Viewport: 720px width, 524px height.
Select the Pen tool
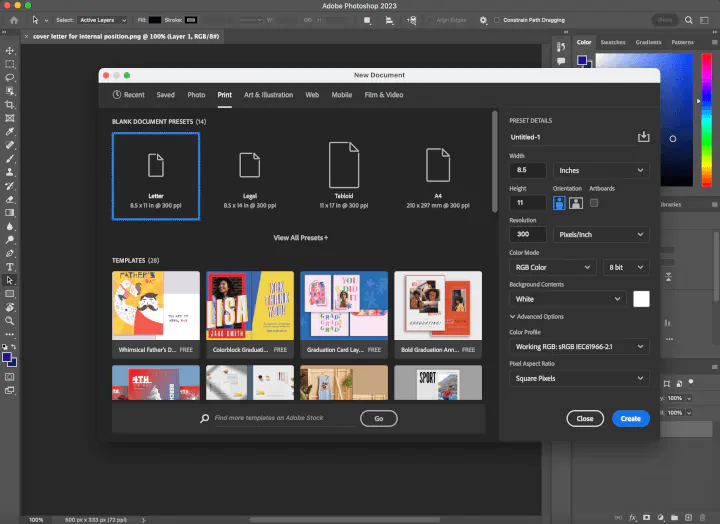point(10,254)
